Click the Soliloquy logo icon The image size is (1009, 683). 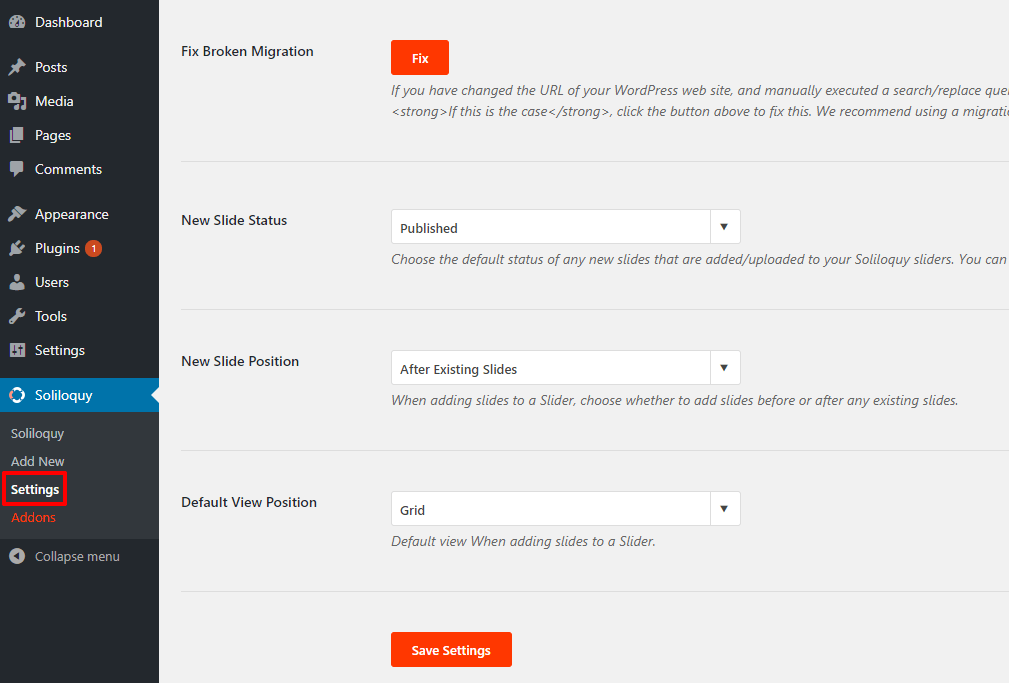click(17, 395)
